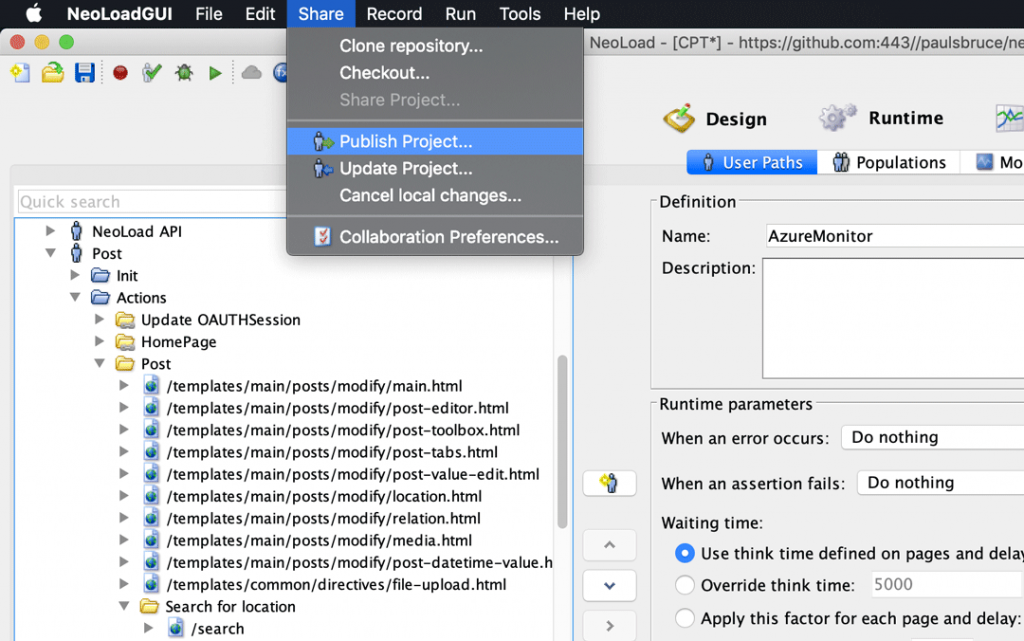
Task: Expand the Update OAUTHSession container
Action: (x=99, y=319)
